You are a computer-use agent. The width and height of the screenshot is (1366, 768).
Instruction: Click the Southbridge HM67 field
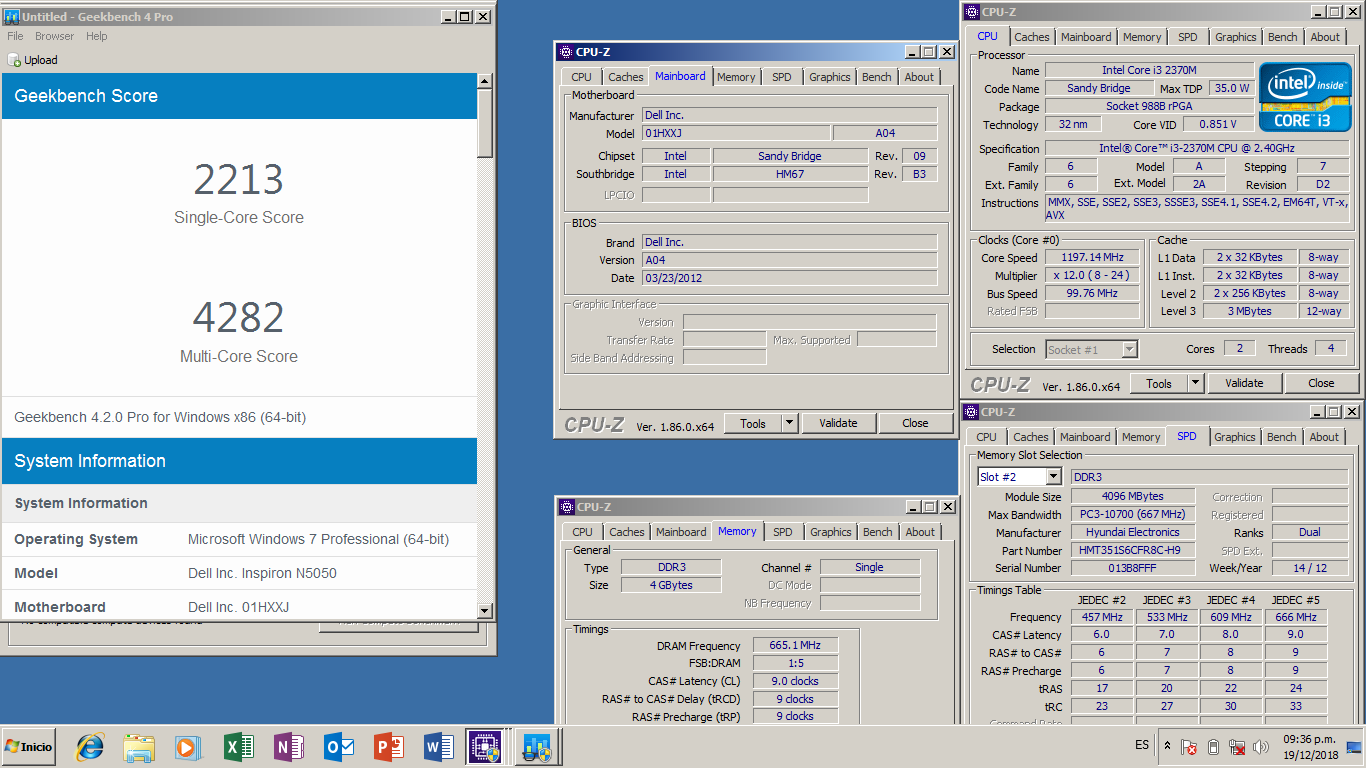pos(790,174)
